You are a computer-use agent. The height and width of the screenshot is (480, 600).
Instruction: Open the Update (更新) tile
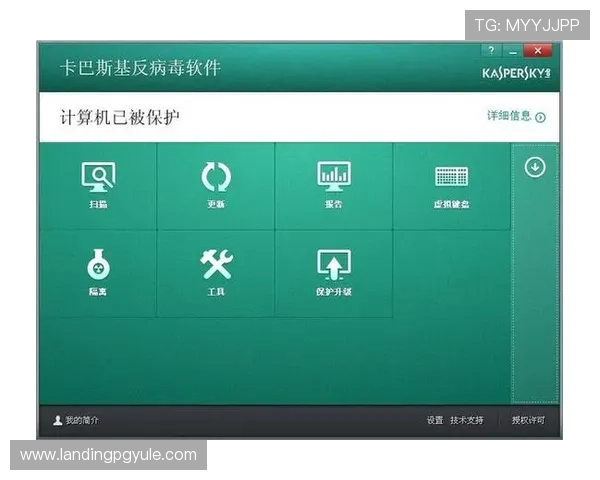pyautogui.click(x=216, y=186)
